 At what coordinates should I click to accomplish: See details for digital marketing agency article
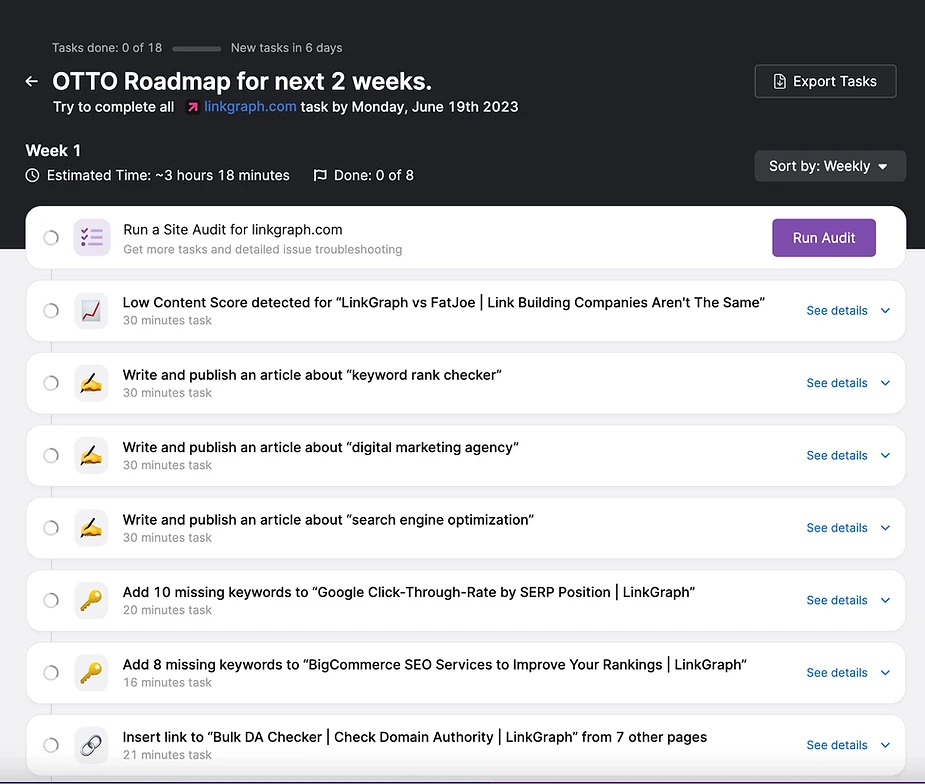pos(837,455)
